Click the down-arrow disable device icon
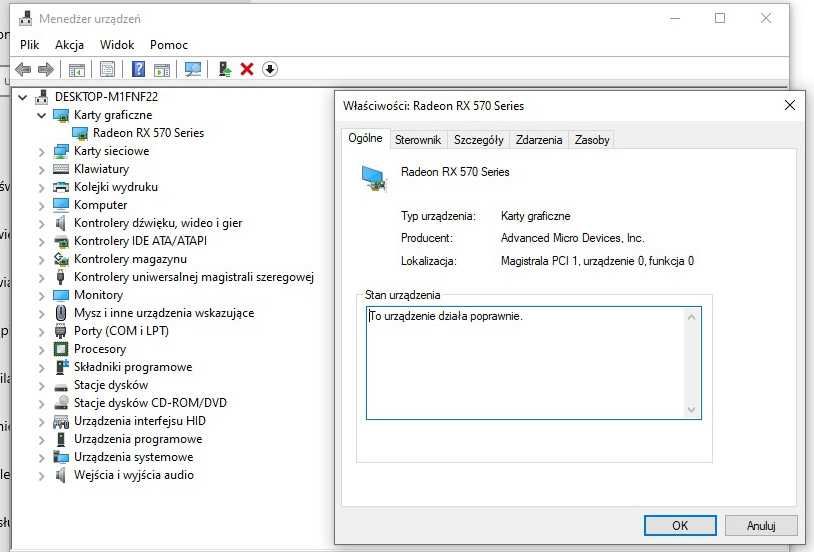Image resolution: width=814 pixels, height=552 pixels. click(270, 69)
